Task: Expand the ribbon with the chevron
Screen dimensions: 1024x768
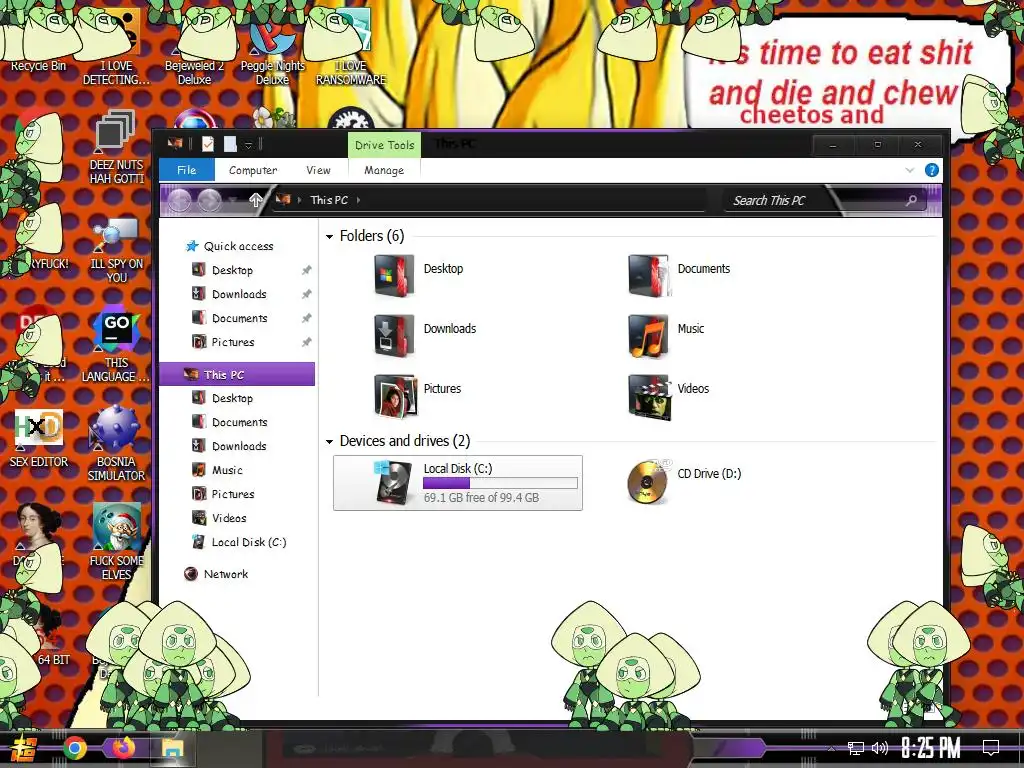Action: coord(910,170)
